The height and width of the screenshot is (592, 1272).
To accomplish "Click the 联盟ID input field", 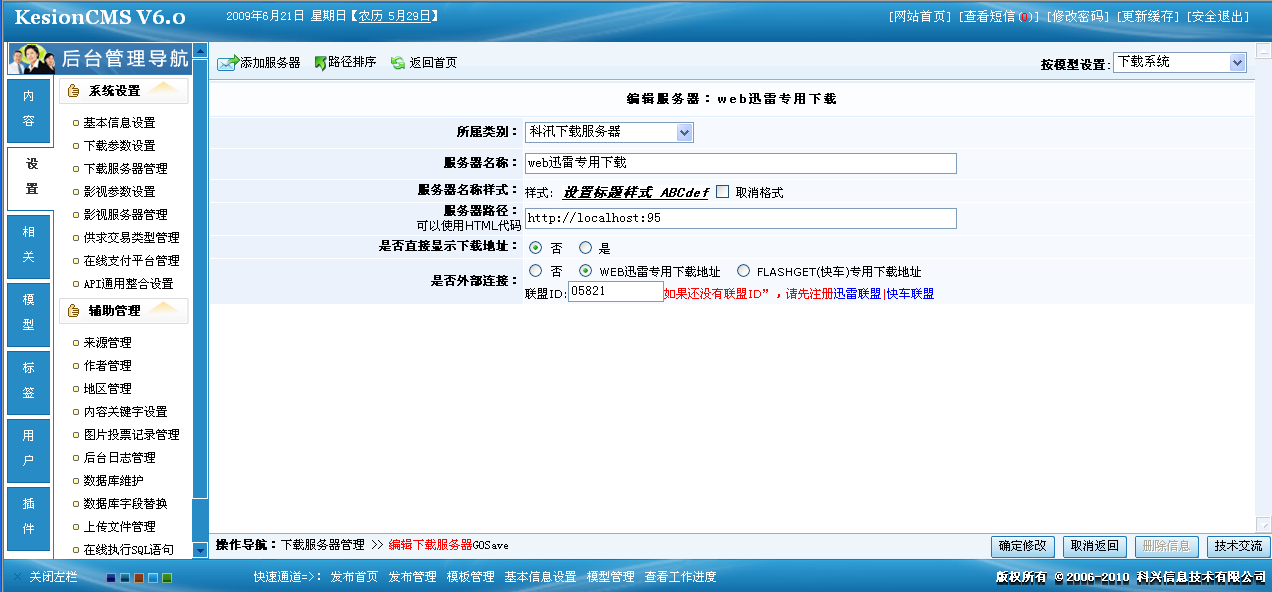I will point(615,291).
